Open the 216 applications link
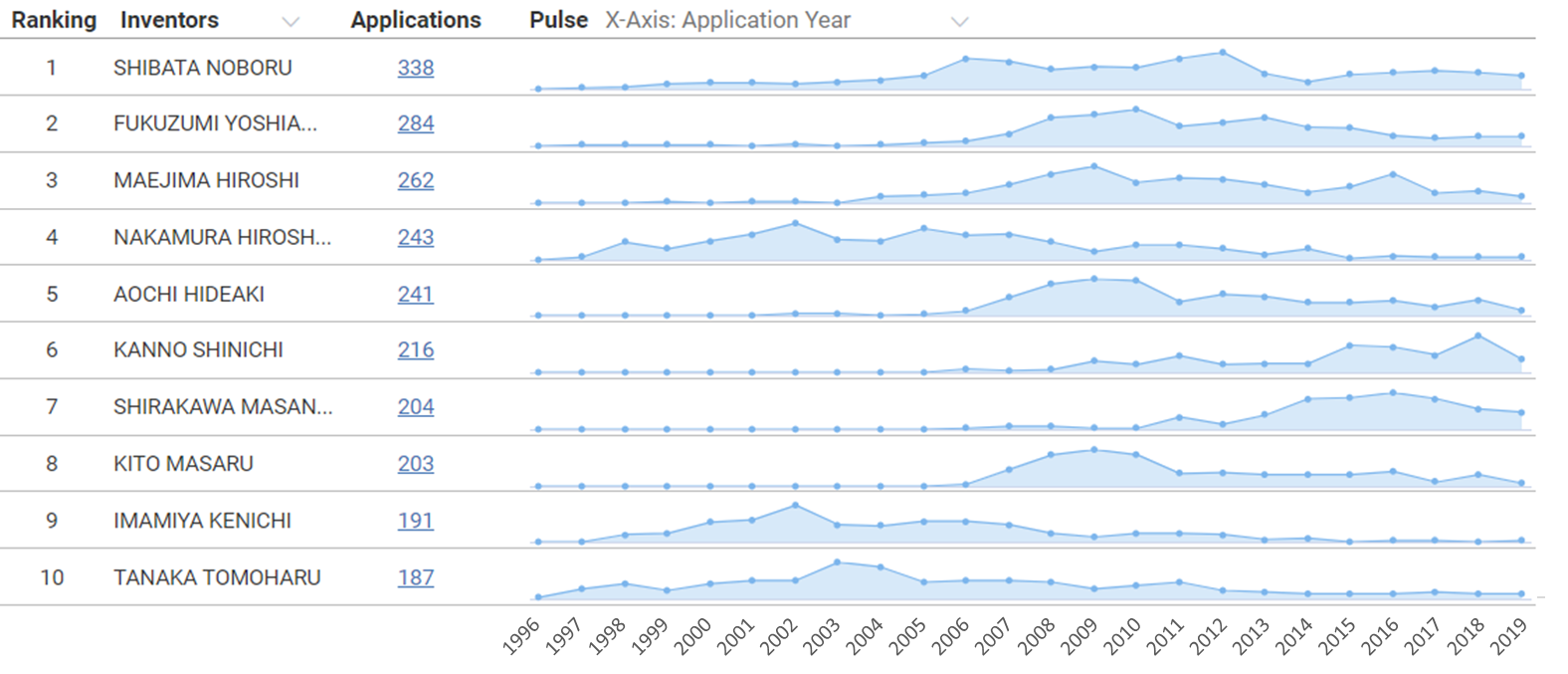The image size is (1568, 674). tap(416, 349)
